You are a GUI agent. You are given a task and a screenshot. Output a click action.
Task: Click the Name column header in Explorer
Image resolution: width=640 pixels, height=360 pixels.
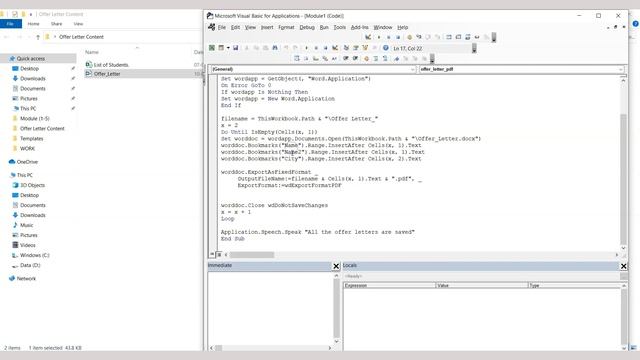(x=92, y=52)
